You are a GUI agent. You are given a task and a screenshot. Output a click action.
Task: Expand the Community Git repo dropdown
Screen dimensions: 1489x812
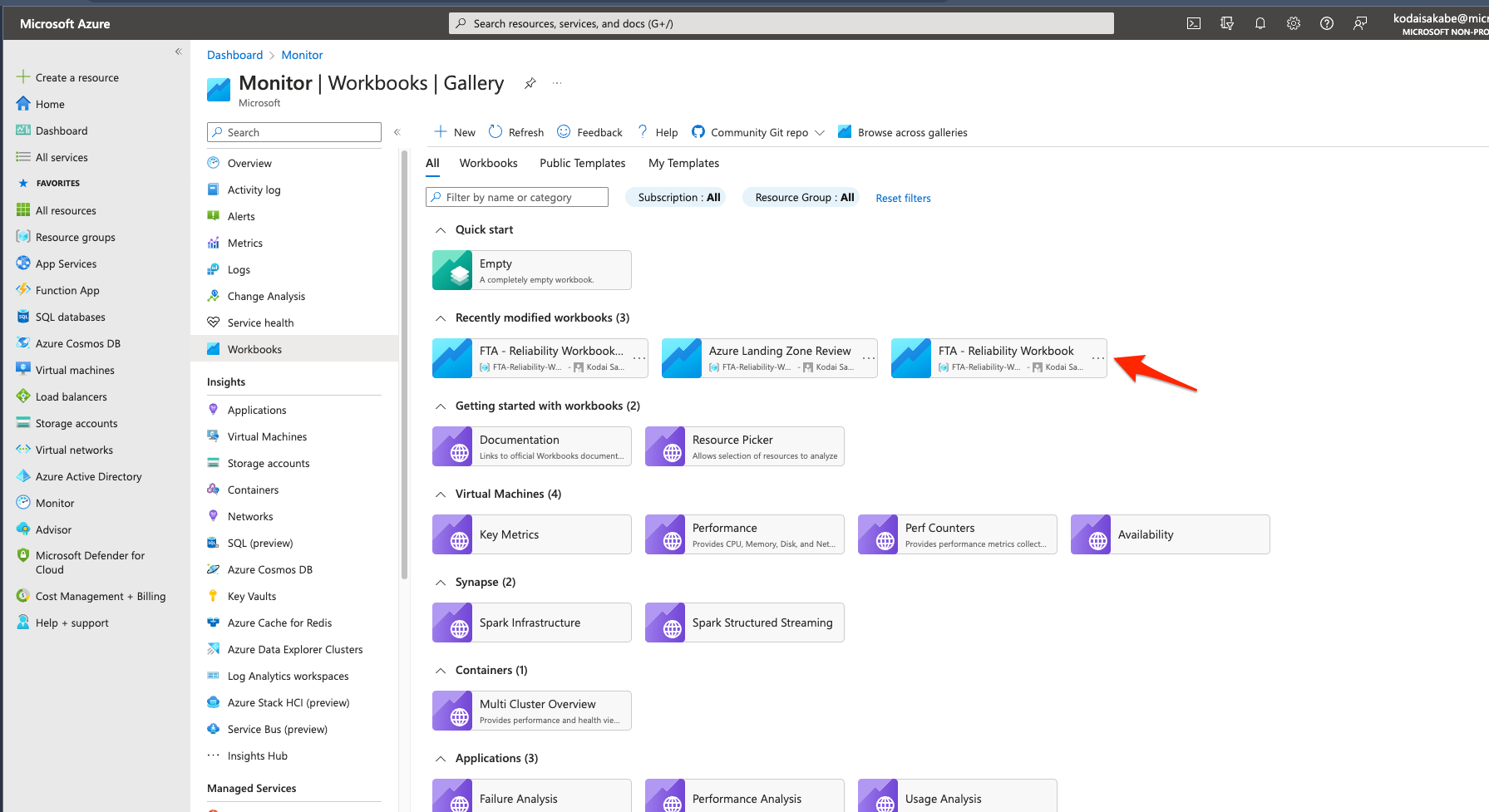coord(820,131)
